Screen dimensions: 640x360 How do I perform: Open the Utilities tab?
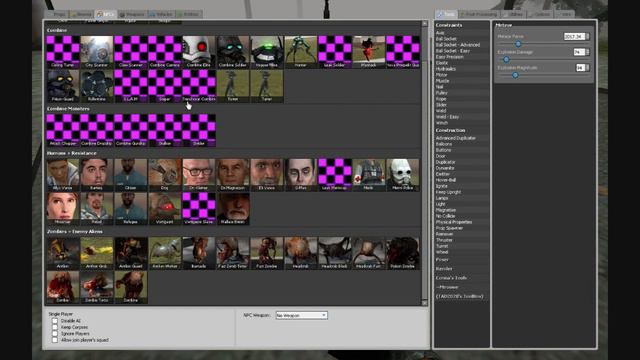click(x=513, y=14)
